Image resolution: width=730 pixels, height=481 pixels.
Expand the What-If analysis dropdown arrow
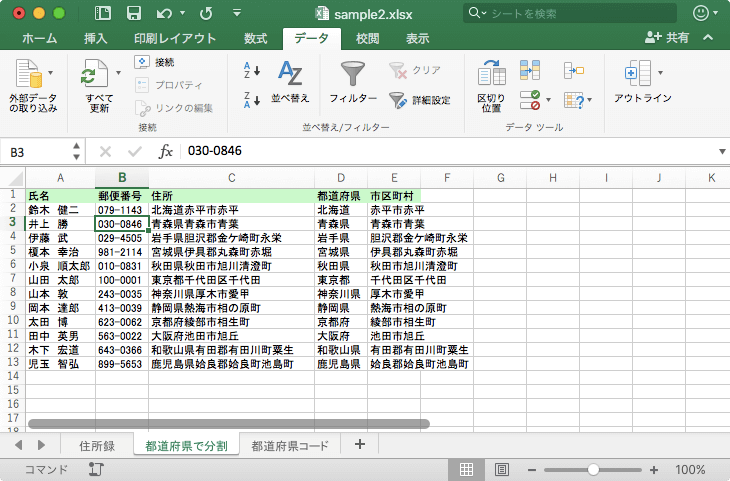click(590, 100)
